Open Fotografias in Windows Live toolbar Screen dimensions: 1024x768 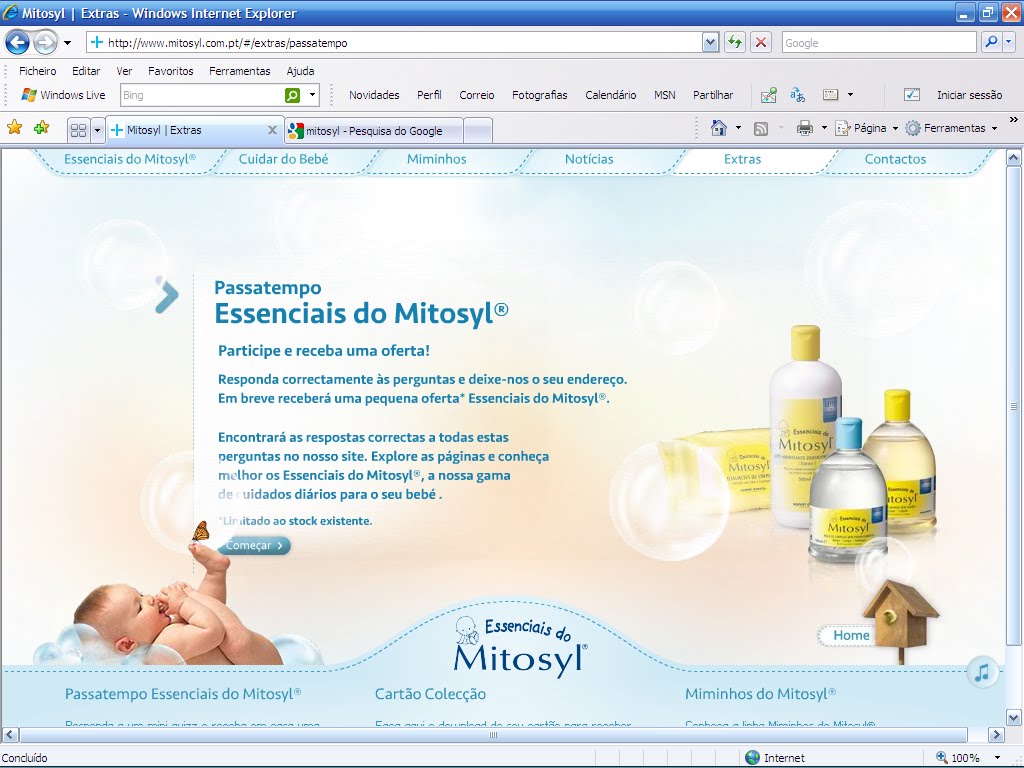tap(539, 95)
